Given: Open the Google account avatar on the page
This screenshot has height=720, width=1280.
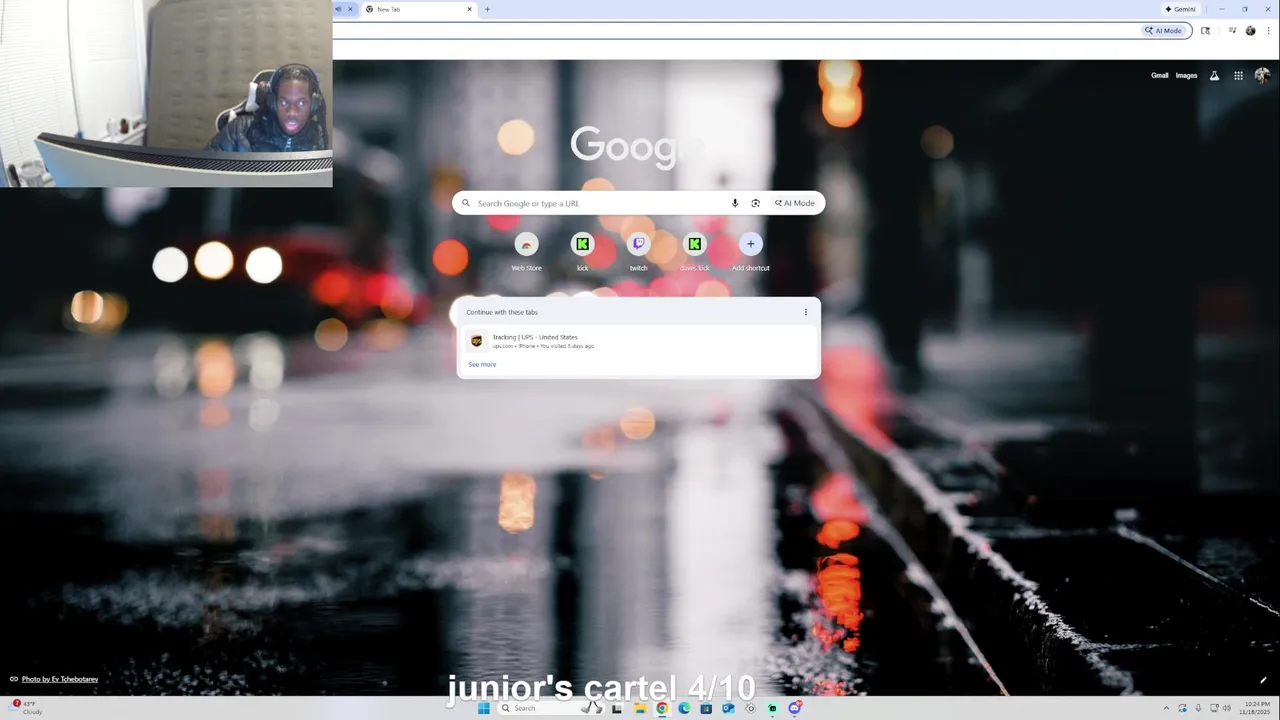Looking at the screenshot, I should [1262, 75].
